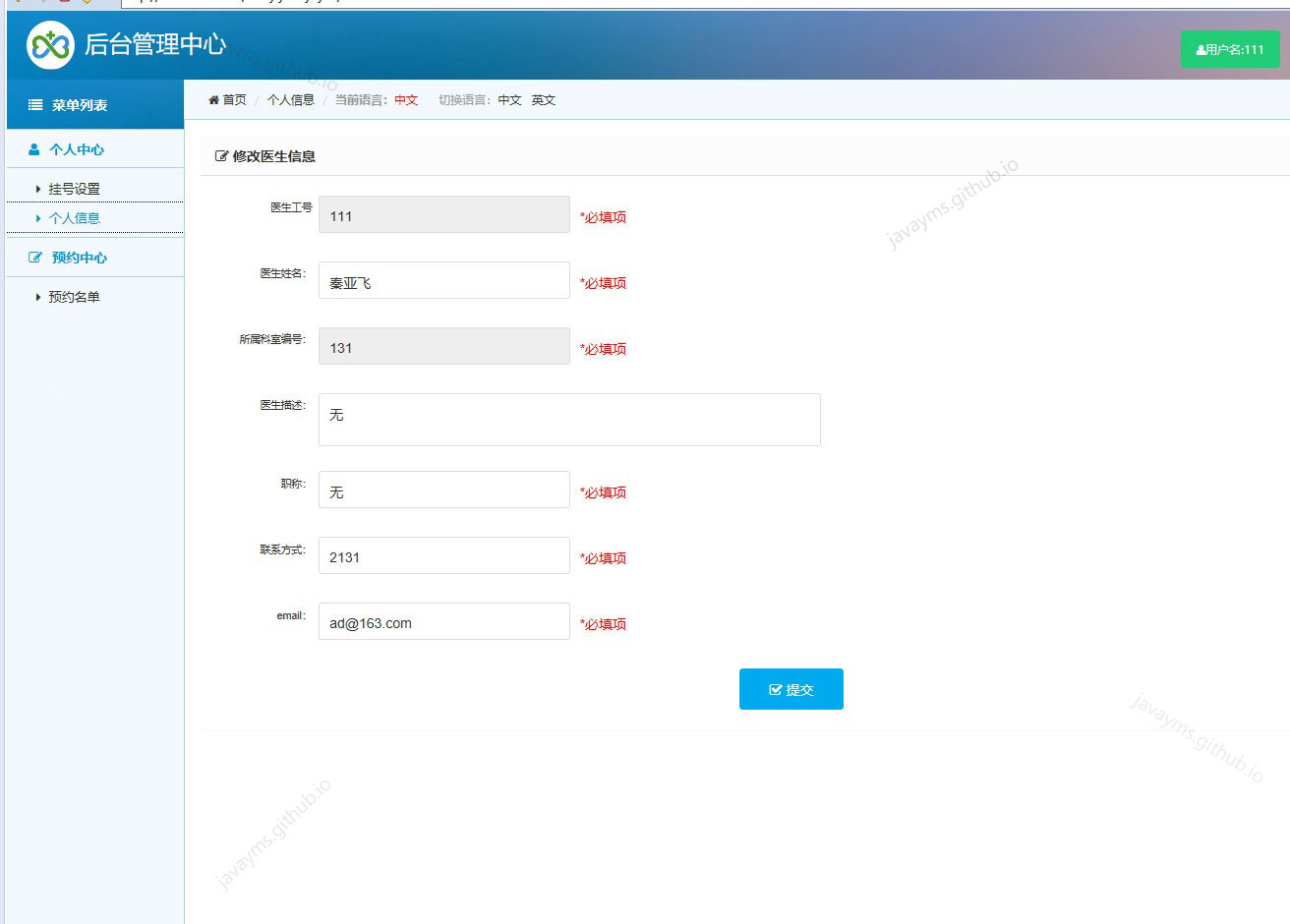Click the checkmark icon inside the 提交 button
The width and height of the screenshot is (1290, 924).
coord(776,689)
